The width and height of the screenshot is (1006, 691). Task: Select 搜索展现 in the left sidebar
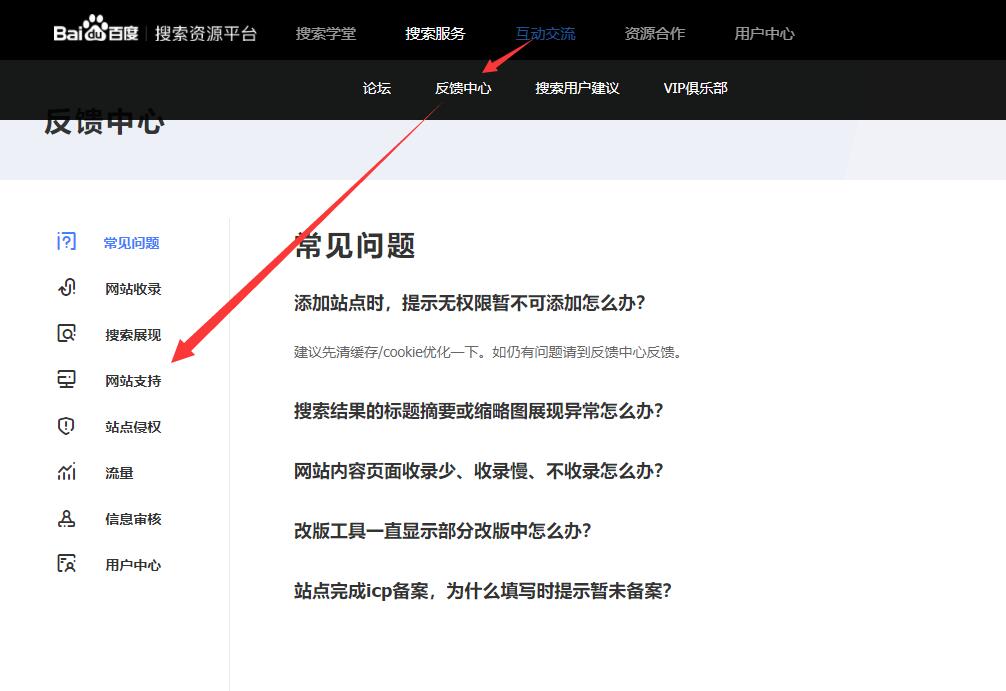coord(133,335)
